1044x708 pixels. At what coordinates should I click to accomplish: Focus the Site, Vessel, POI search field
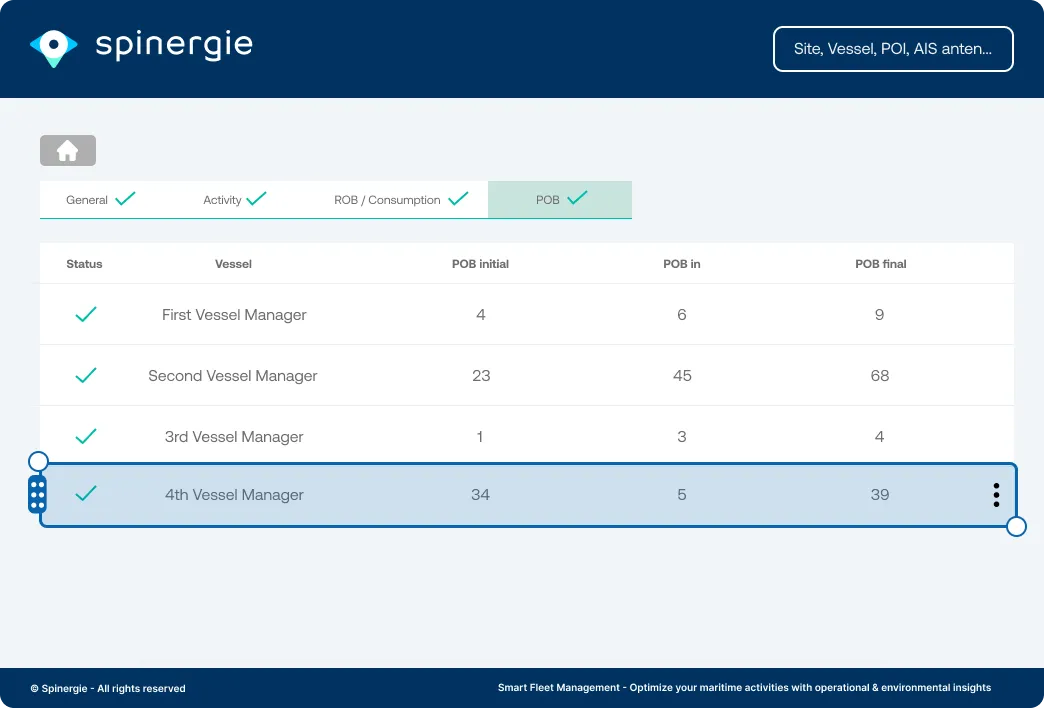coord(893,49)
